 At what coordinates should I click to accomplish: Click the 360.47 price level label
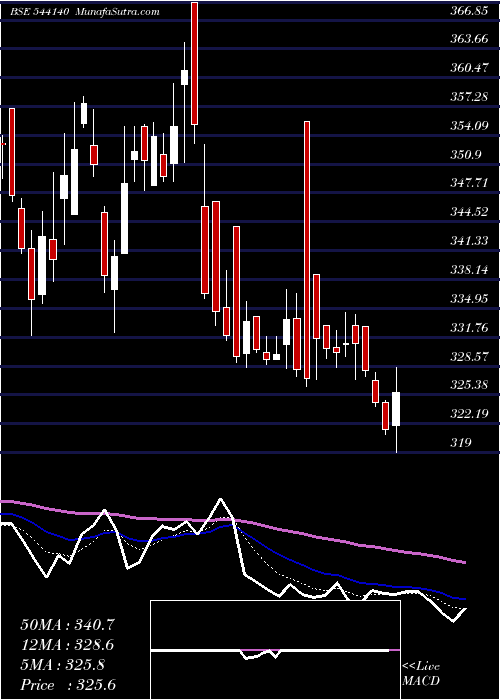click(468, 68)
